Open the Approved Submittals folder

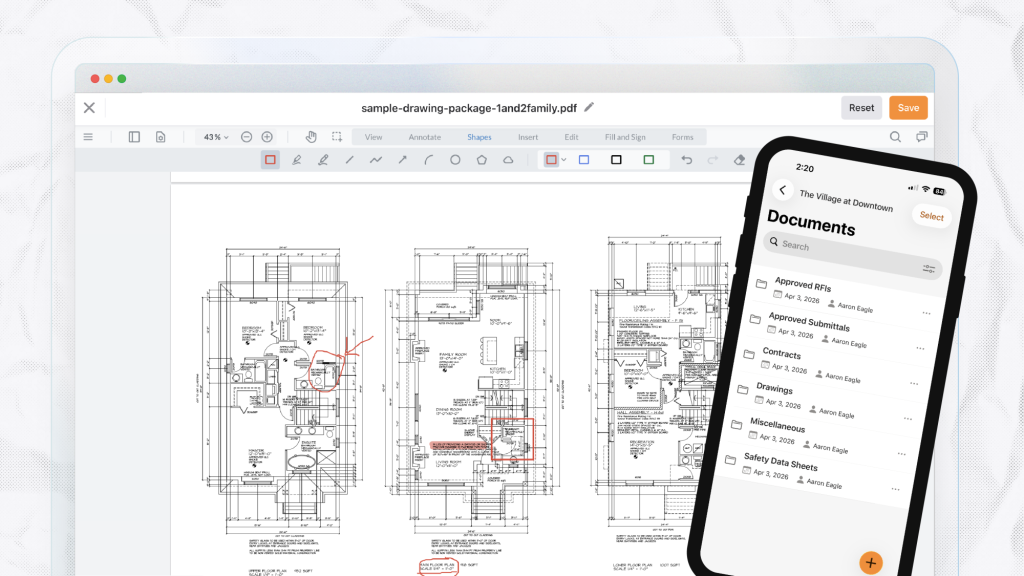coord(839,330)
